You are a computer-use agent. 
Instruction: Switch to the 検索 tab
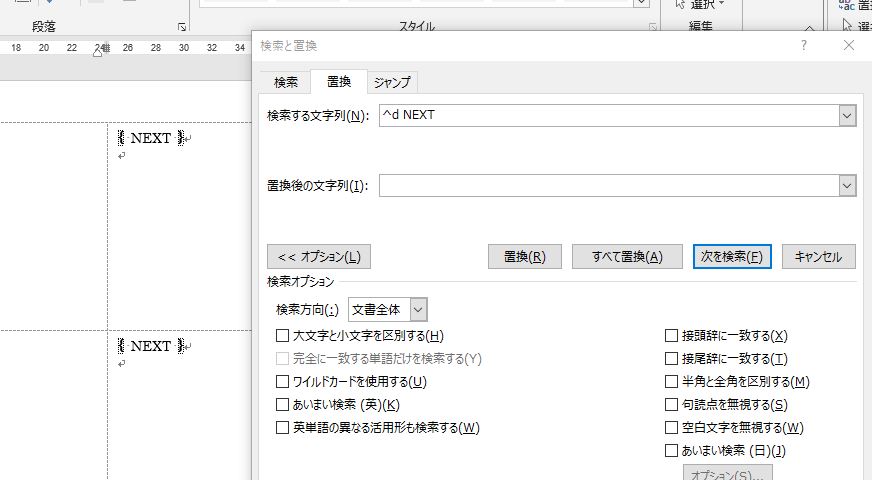(286, 82)
